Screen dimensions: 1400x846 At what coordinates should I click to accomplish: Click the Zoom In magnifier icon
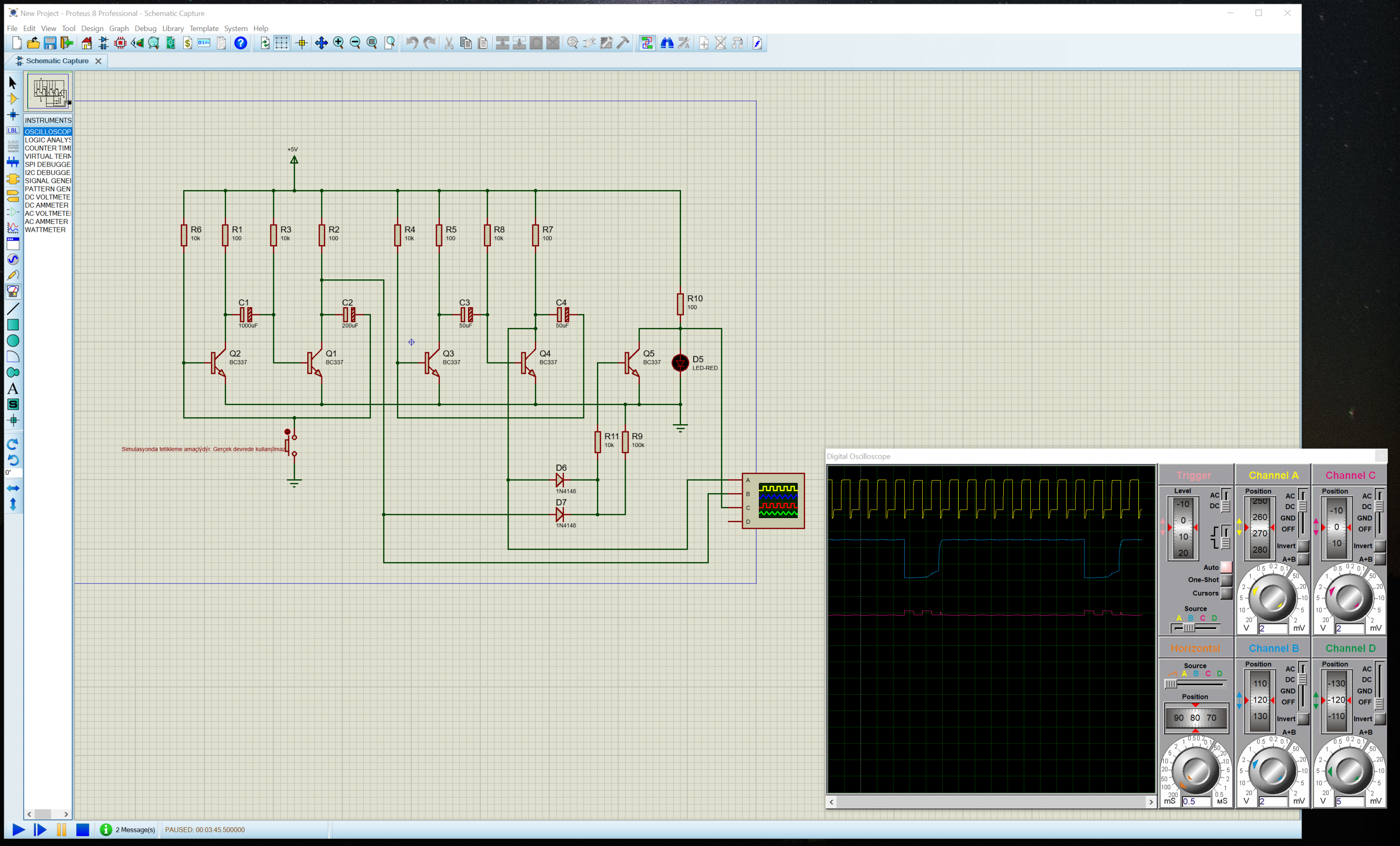pos(339,43)
